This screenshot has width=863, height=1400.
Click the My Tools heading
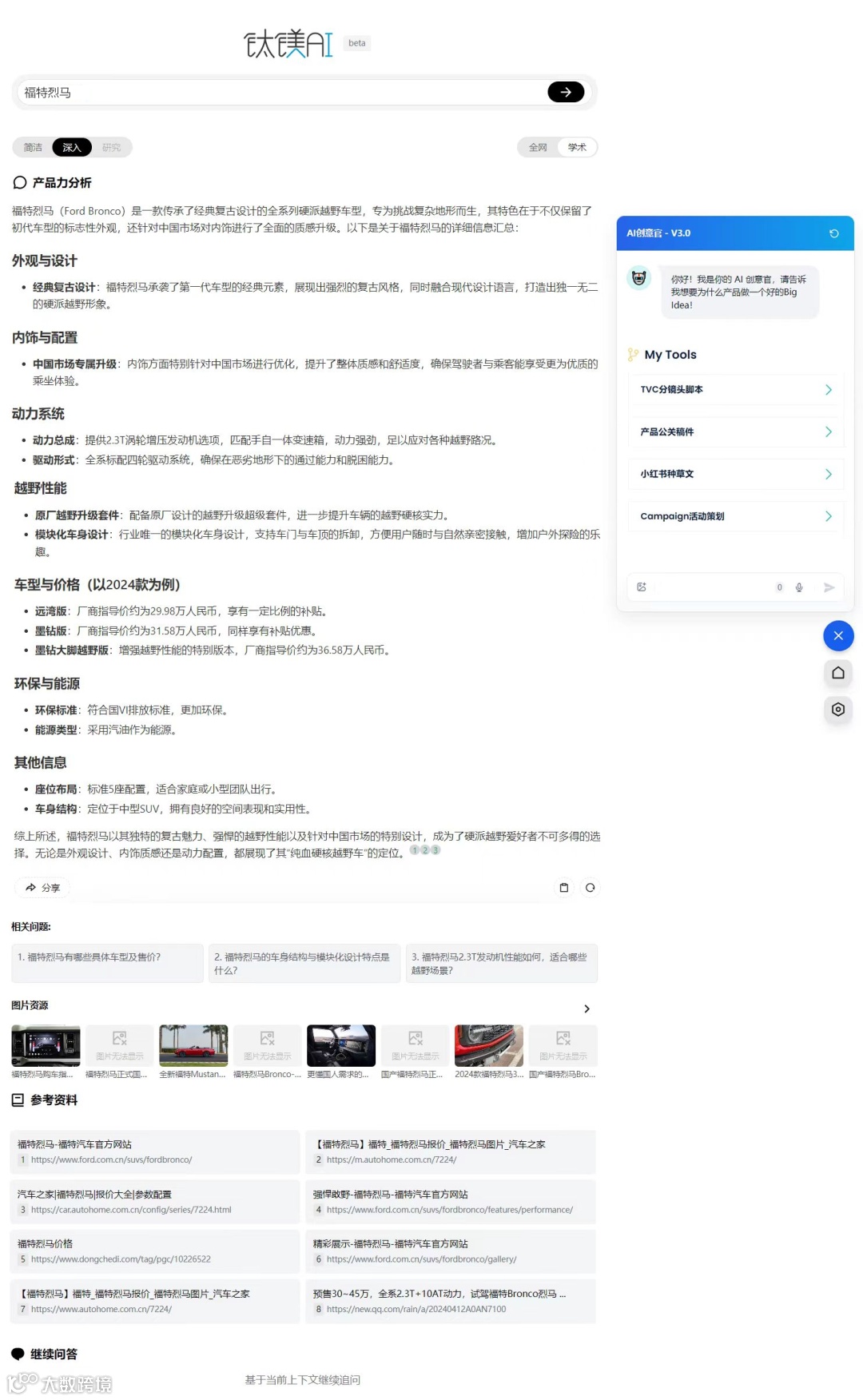coord(670,355)
